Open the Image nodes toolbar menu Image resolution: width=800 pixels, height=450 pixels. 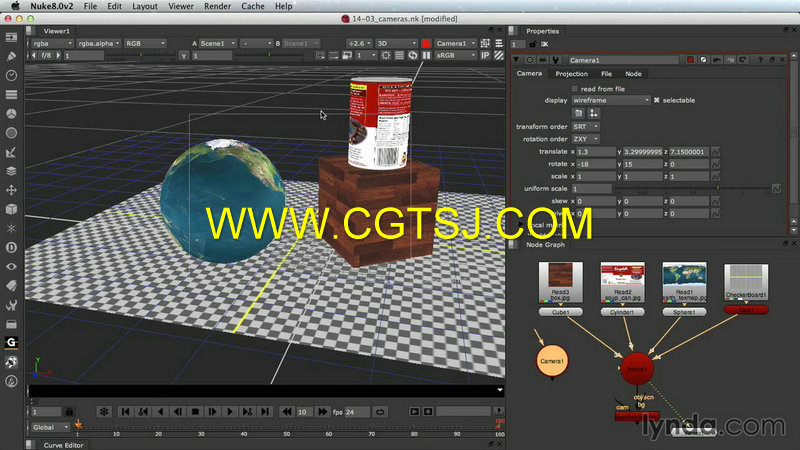(11, 37)
